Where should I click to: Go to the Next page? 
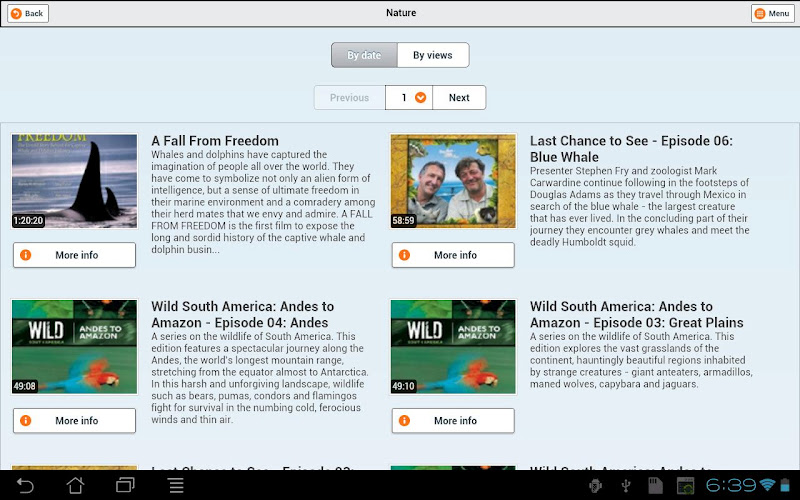coord(459,97)
